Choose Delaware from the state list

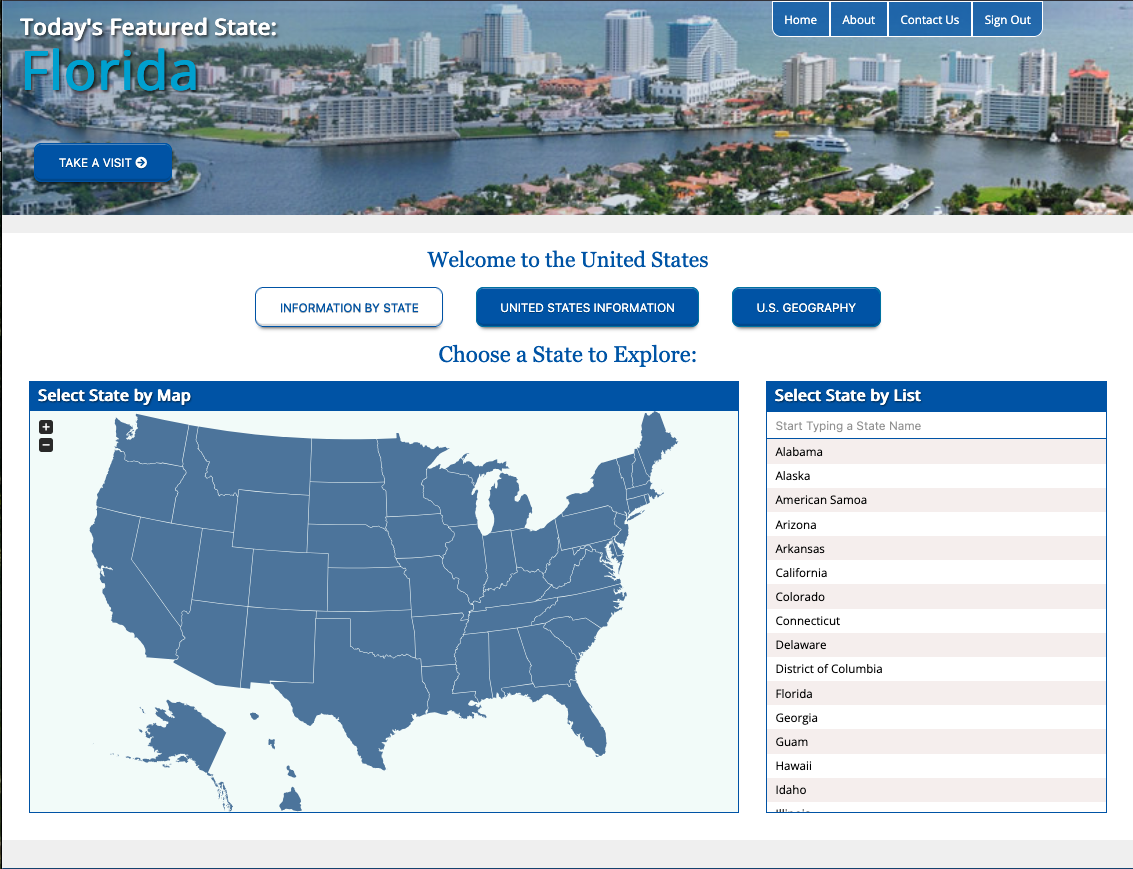[x=936, y=645]
